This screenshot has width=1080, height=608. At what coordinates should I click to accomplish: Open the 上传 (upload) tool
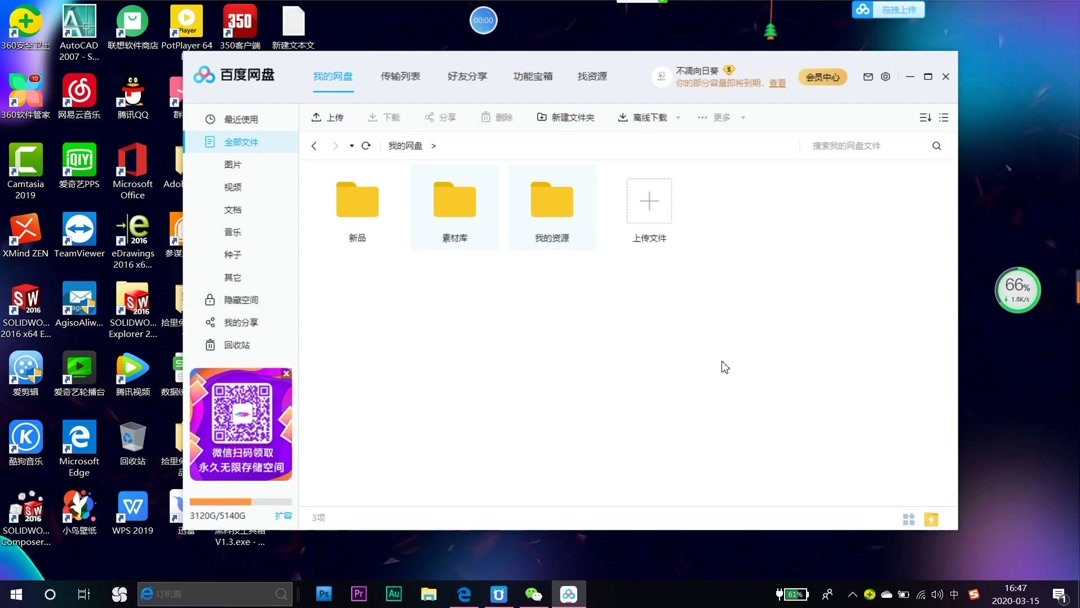coord(328,117)
